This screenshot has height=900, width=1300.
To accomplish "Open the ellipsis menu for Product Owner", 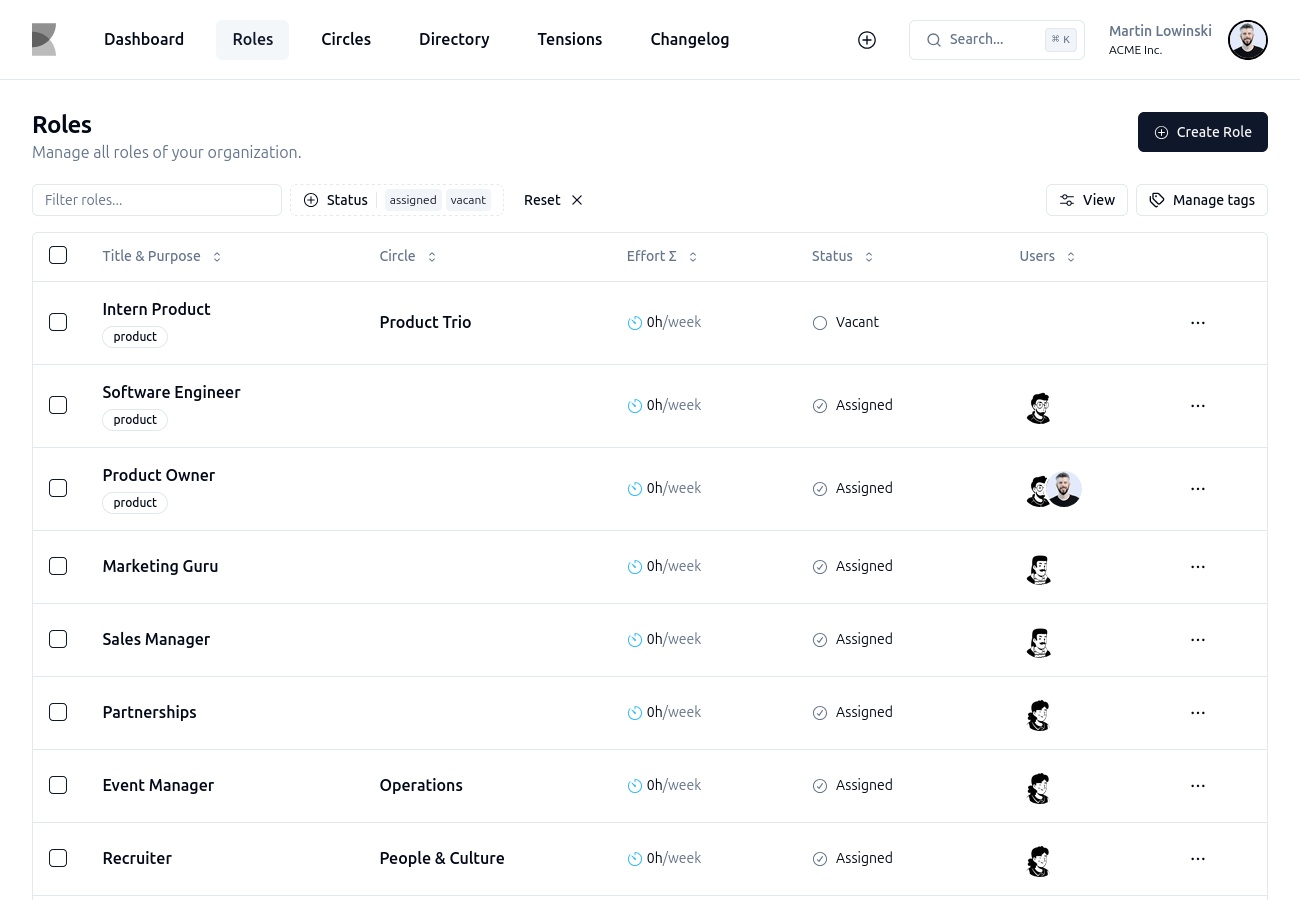I will [x=1198, y=488].
